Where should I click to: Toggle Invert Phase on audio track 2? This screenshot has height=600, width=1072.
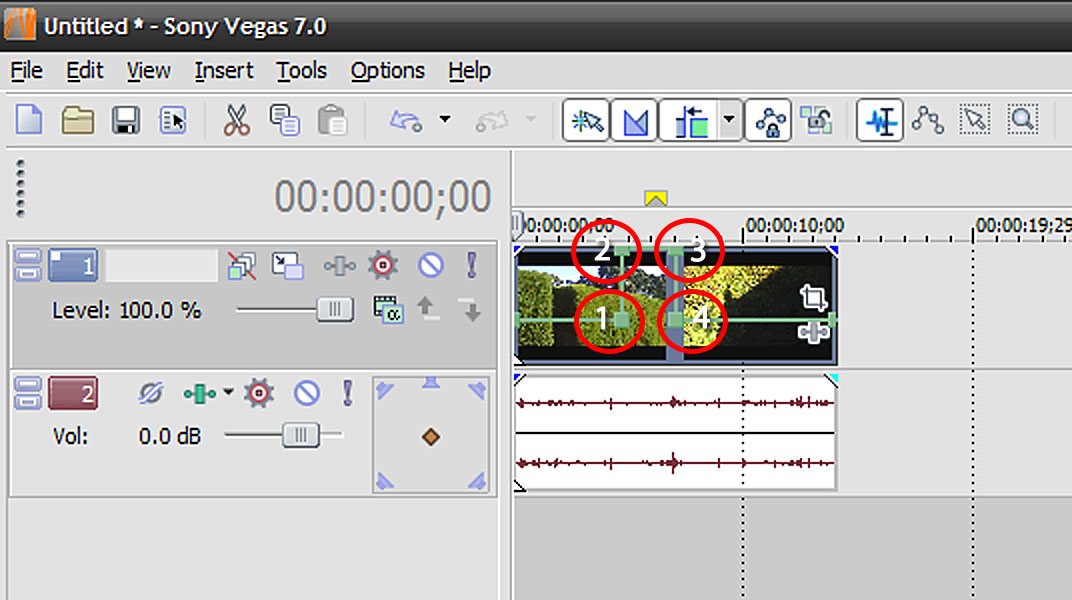pos(150,394)
